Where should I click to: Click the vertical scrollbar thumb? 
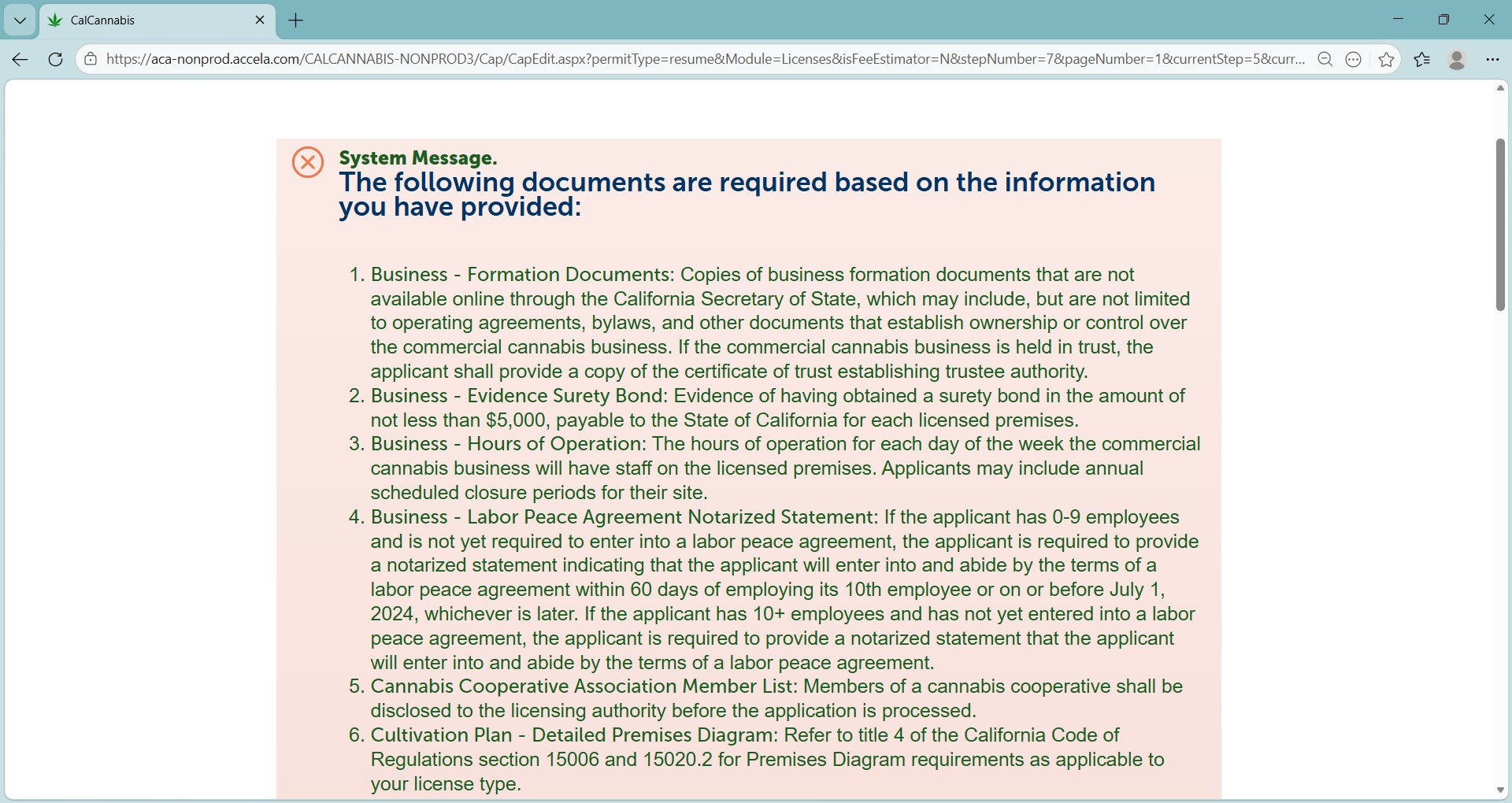pyautogui.click(x=1500, y=224)
